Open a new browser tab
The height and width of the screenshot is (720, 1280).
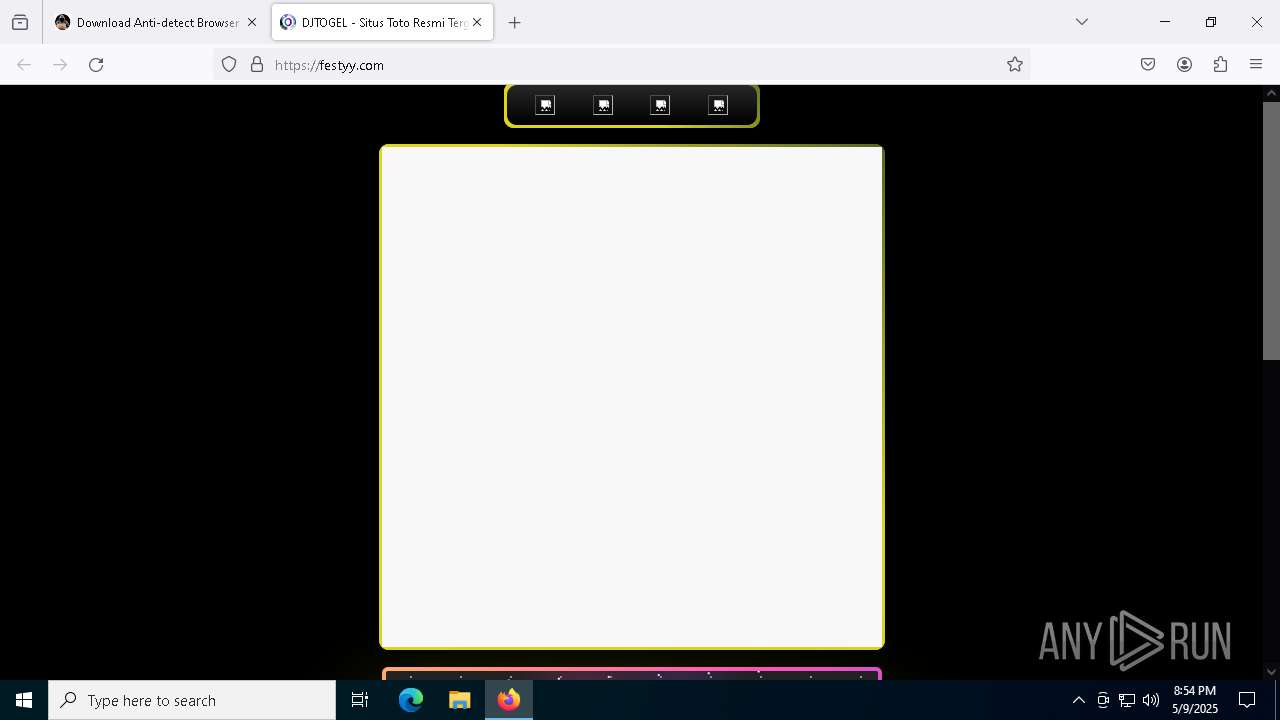[514, 22]
